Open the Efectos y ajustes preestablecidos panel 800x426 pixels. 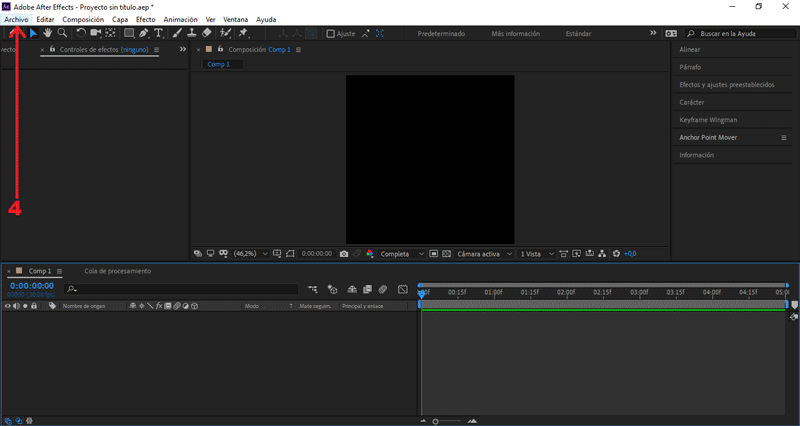point(727,85)
